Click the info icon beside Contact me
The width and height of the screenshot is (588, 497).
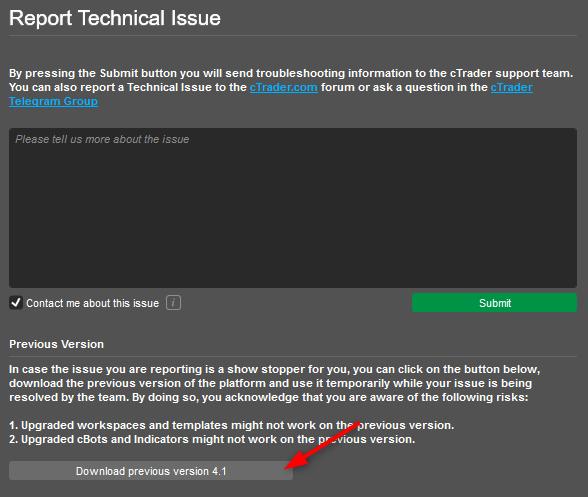pyautogui.click(x=173, y=303)
